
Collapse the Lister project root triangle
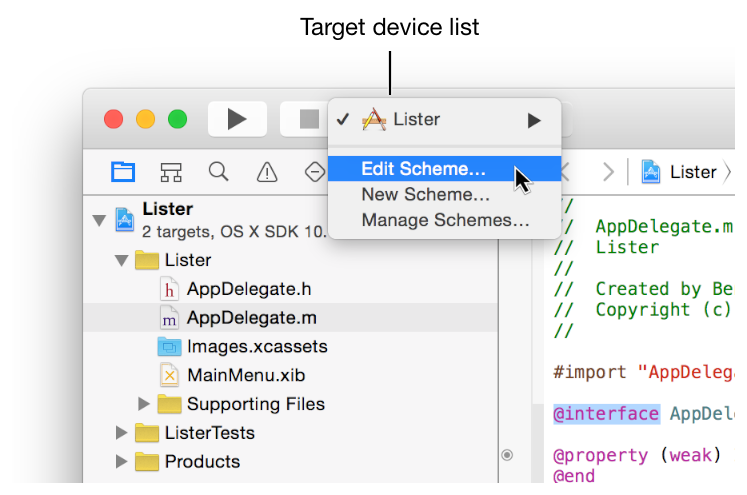pos(99,220)
